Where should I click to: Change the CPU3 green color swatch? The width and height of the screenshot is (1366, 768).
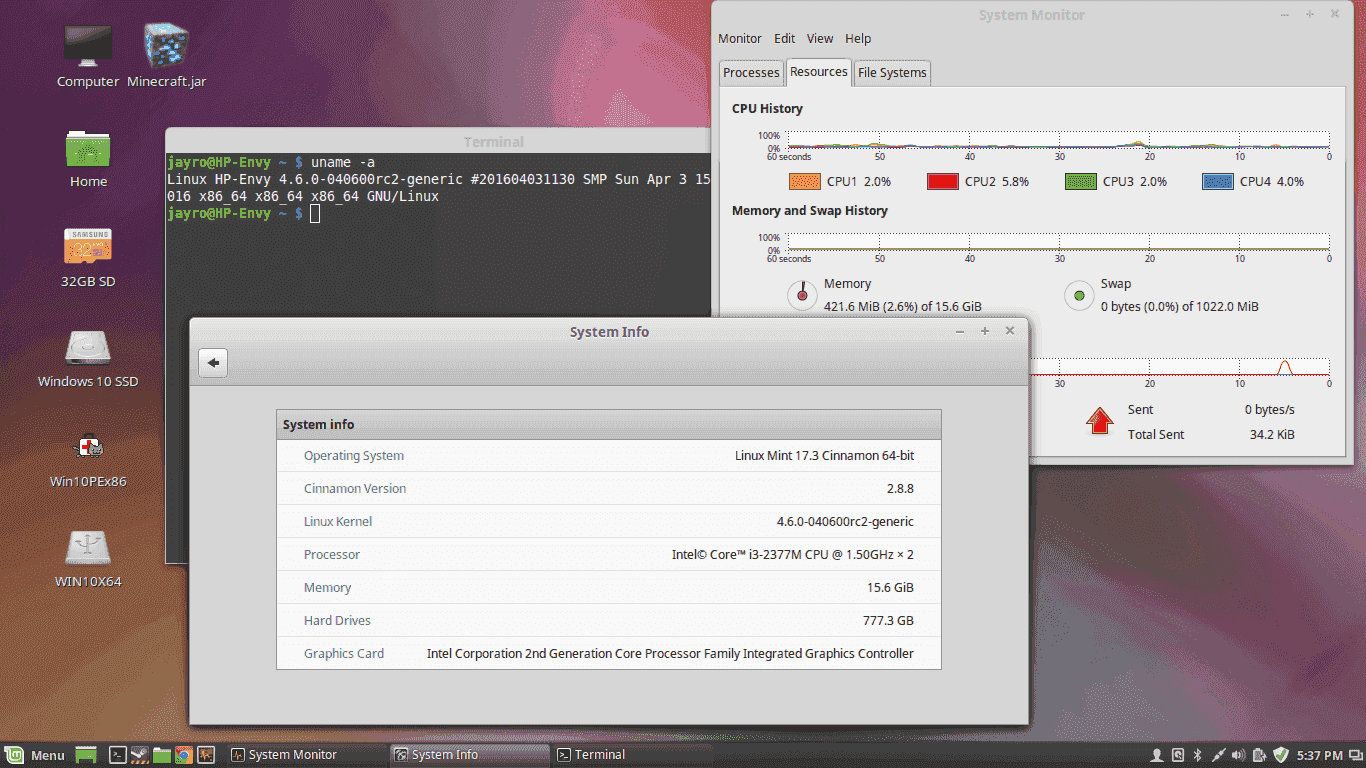[x=1081, y=182]
